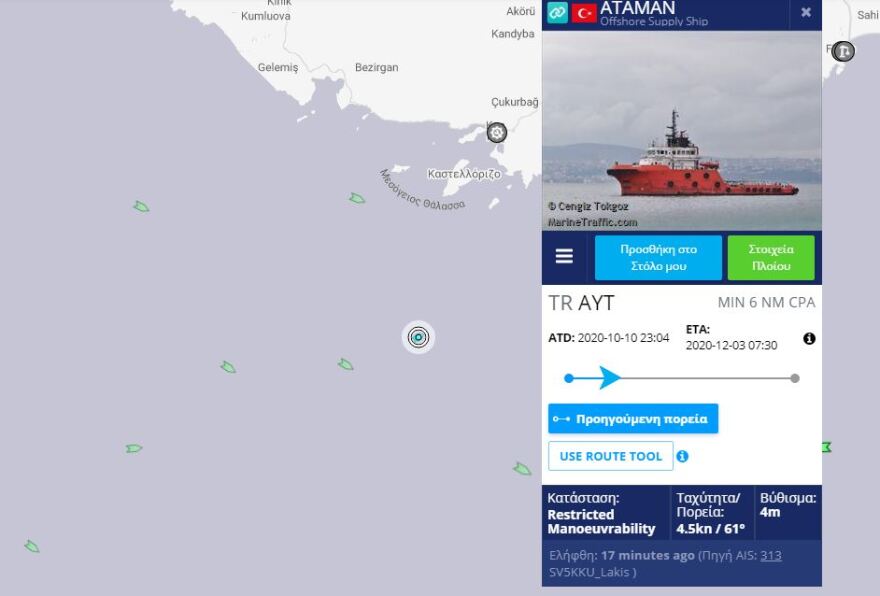Click the ETA info icon
This screenshot has width=880, height=596.
point(809,338)
